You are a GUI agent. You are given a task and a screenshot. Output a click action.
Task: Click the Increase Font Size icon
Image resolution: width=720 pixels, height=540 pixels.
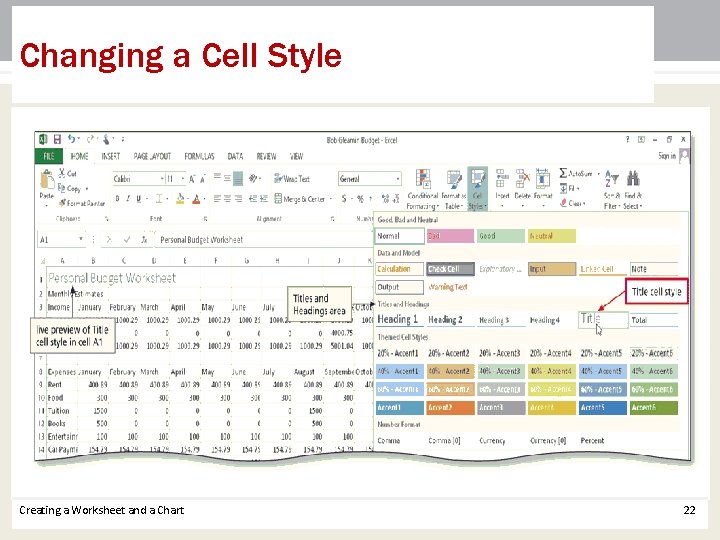192,179
